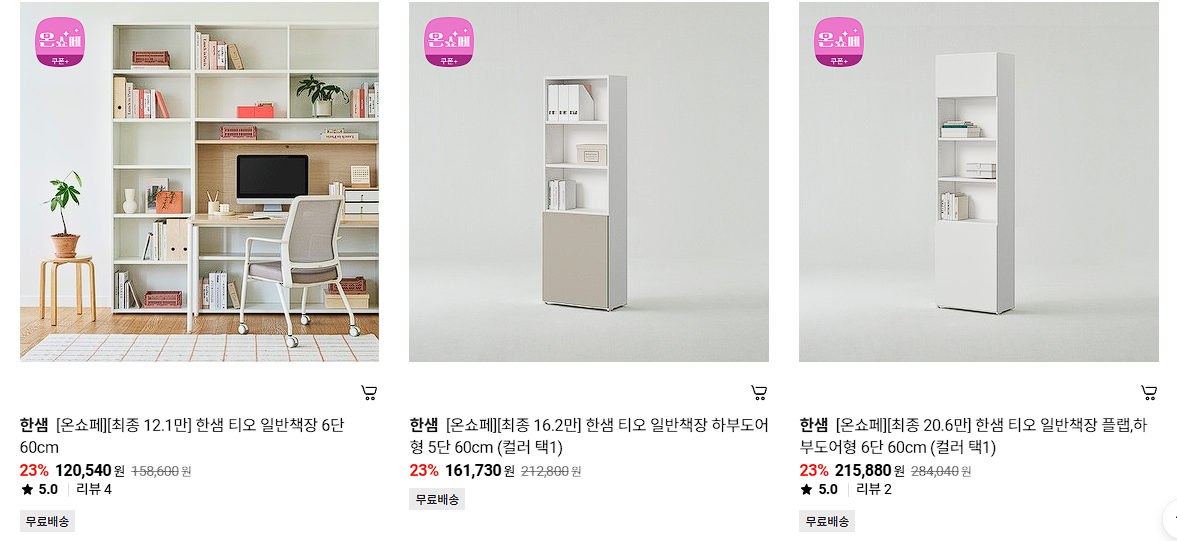Click 한샘 brand name on first product

[x=35, y=425]
